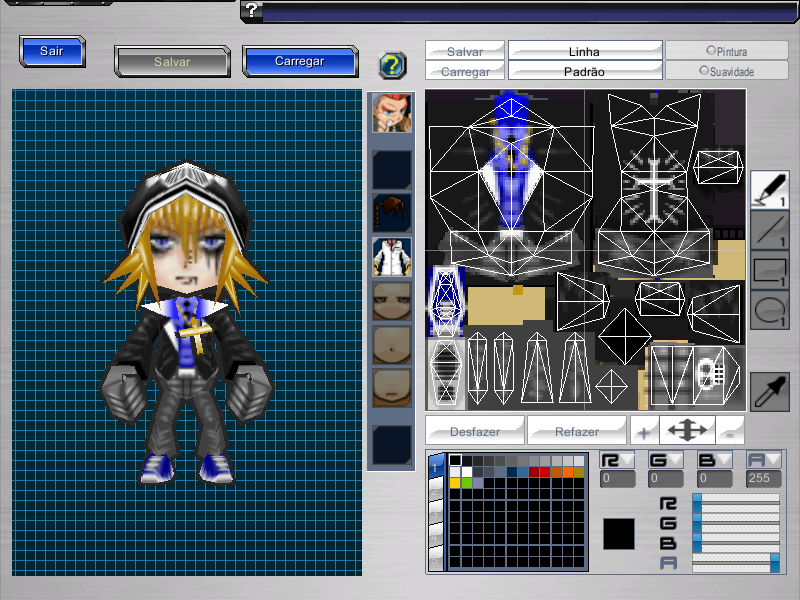Pick the black swatch in the palette
Screen dimensions: 800x600
[x=455, y=460]
